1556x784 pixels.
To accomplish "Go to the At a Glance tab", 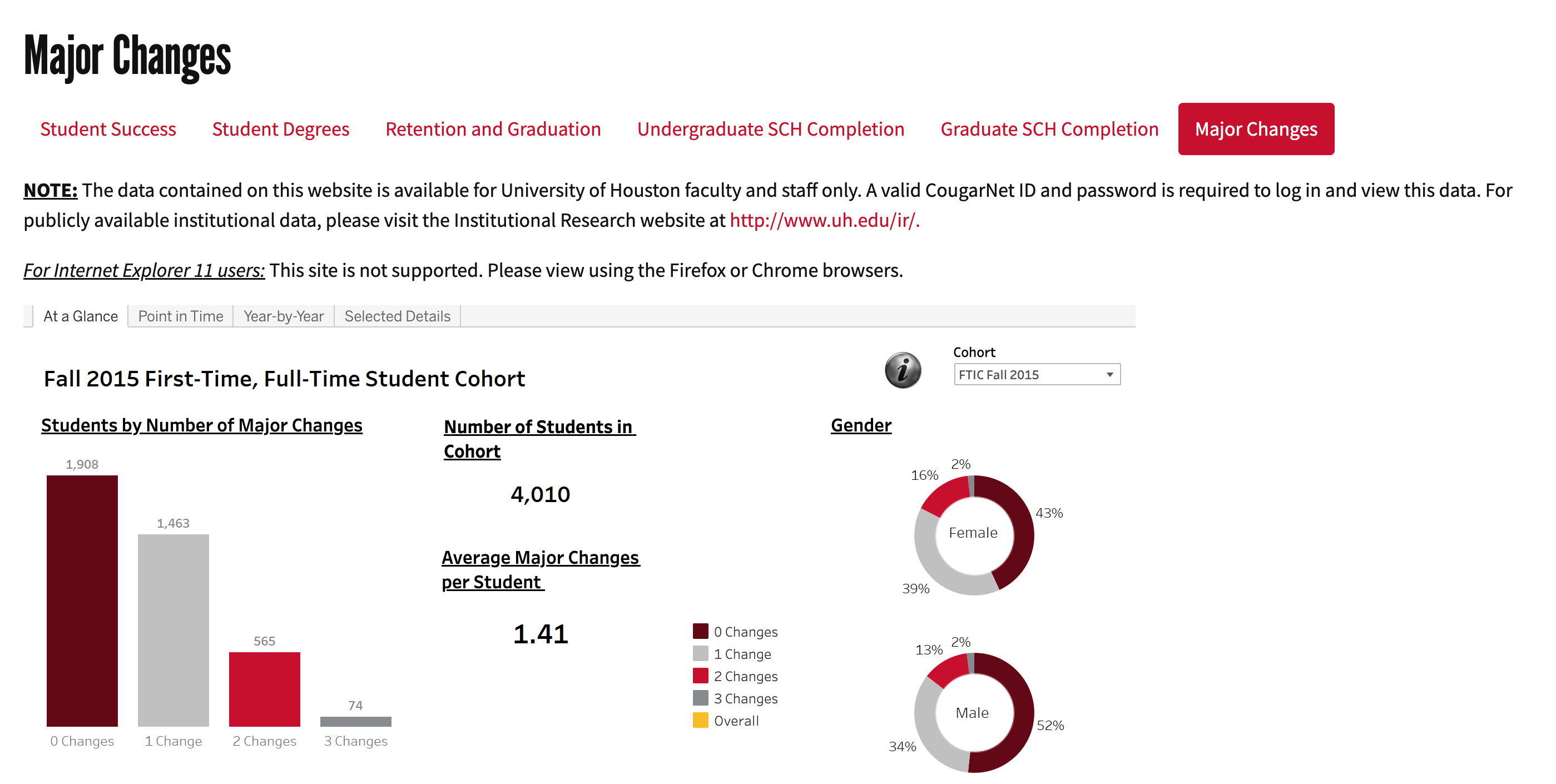I will [80, 316].
